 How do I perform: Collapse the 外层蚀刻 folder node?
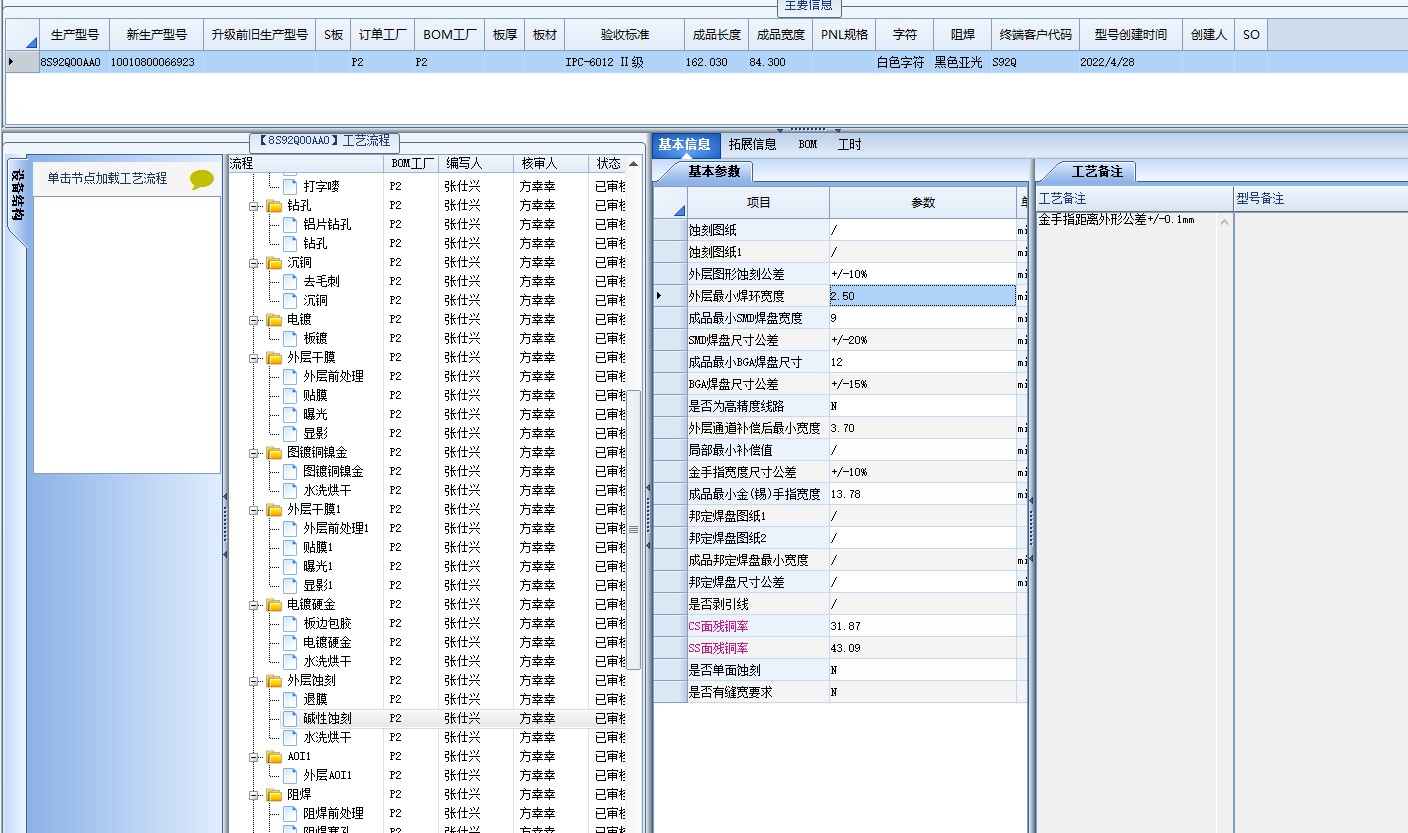pyautogui.click(x=254, y=681)
